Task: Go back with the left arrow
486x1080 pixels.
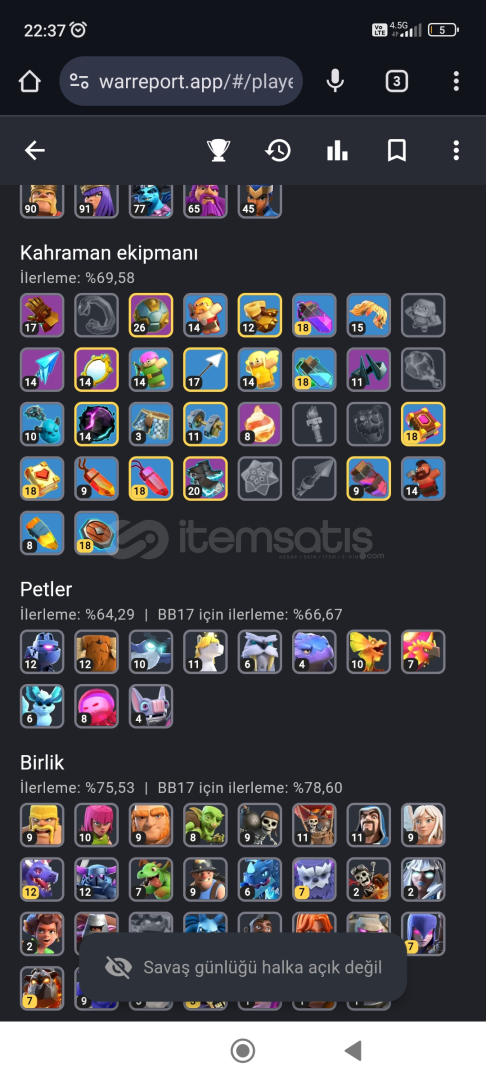Action: tap(34, 150)
